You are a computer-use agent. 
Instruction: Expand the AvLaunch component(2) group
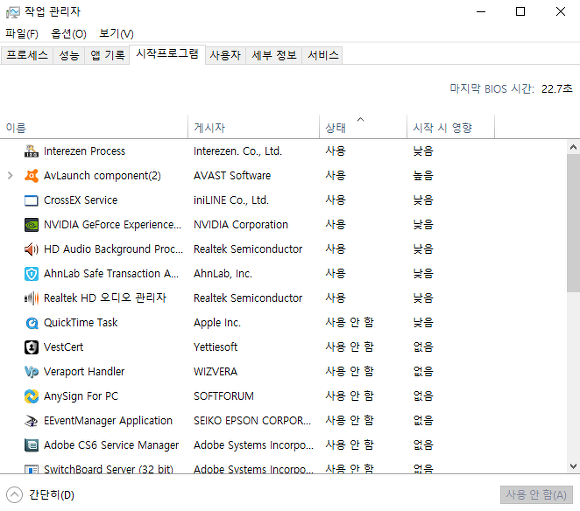10,175
